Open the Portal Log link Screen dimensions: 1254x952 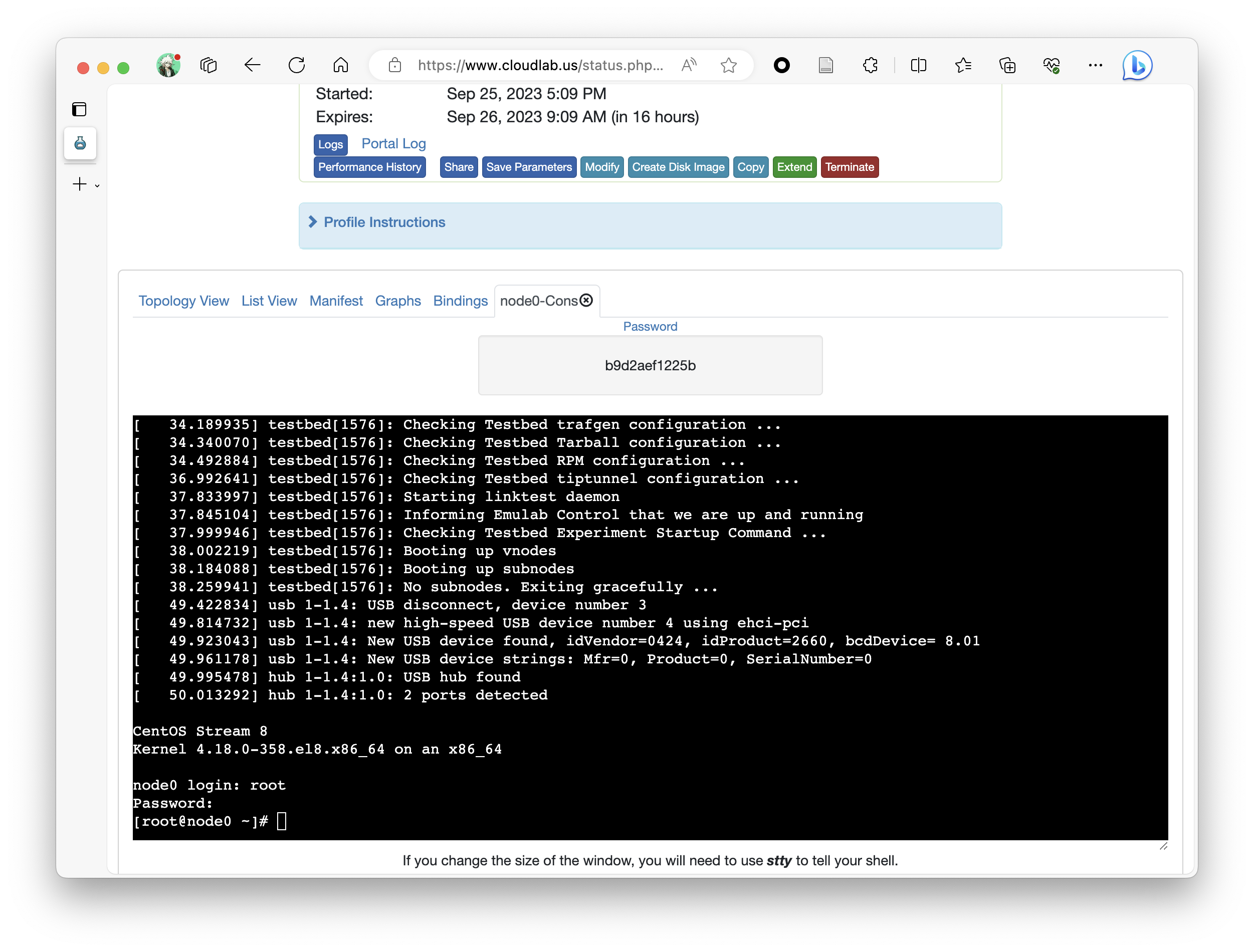[393, 144]
